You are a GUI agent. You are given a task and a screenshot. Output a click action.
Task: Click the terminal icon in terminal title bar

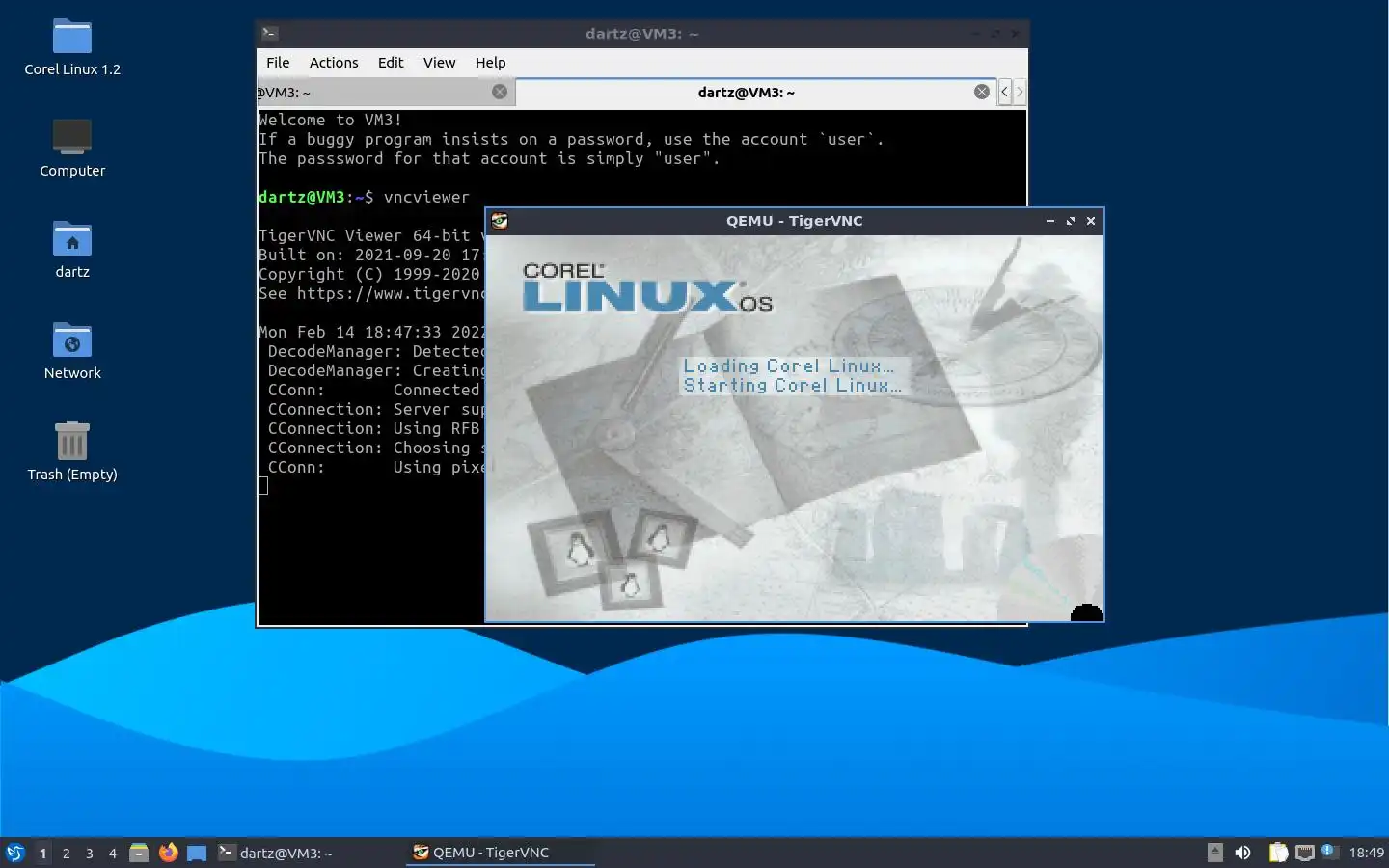[270, 34]
